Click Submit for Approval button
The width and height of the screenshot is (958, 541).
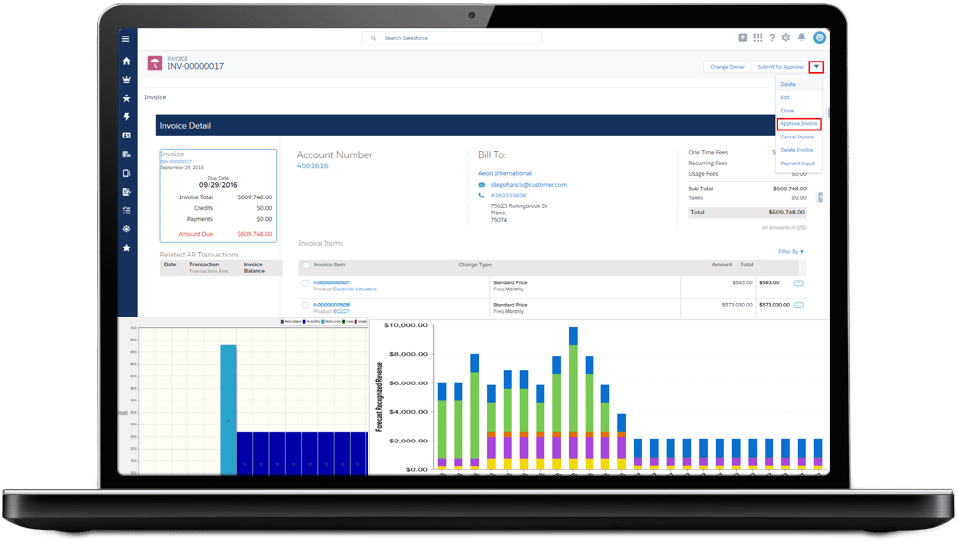tap(780, 67)
